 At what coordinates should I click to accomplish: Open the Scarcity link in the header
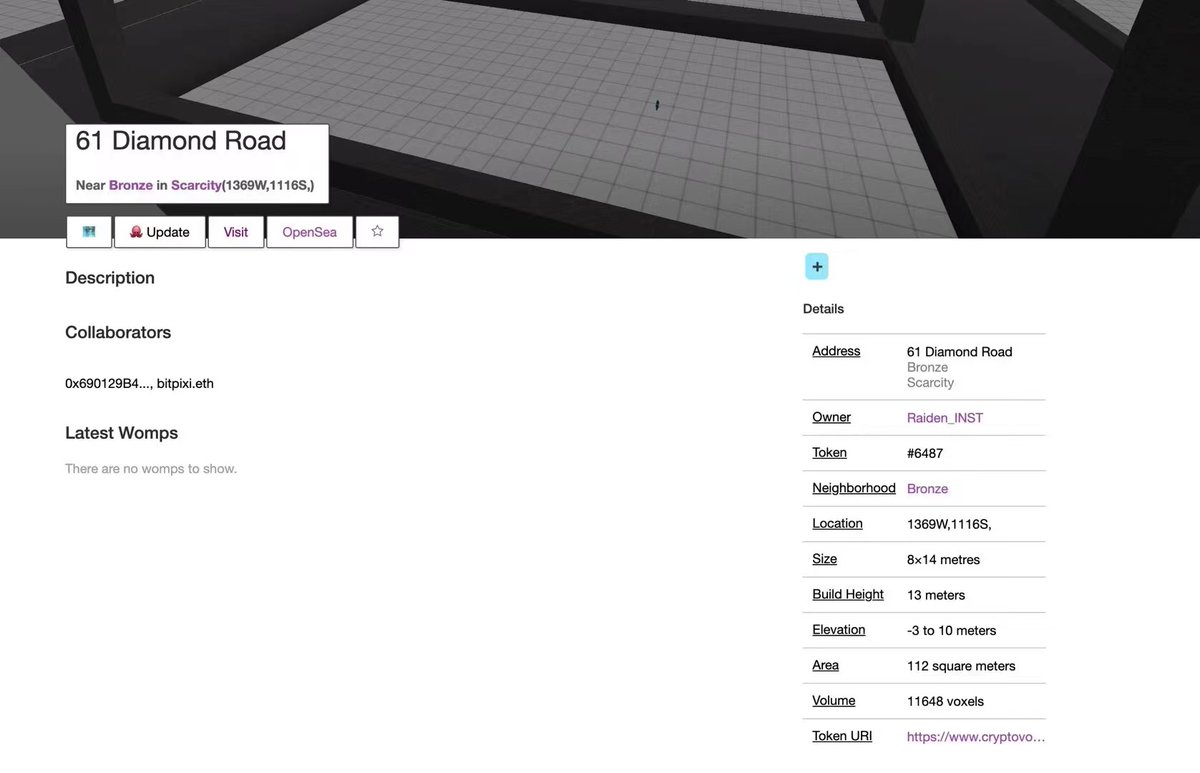tap(196, 185)
